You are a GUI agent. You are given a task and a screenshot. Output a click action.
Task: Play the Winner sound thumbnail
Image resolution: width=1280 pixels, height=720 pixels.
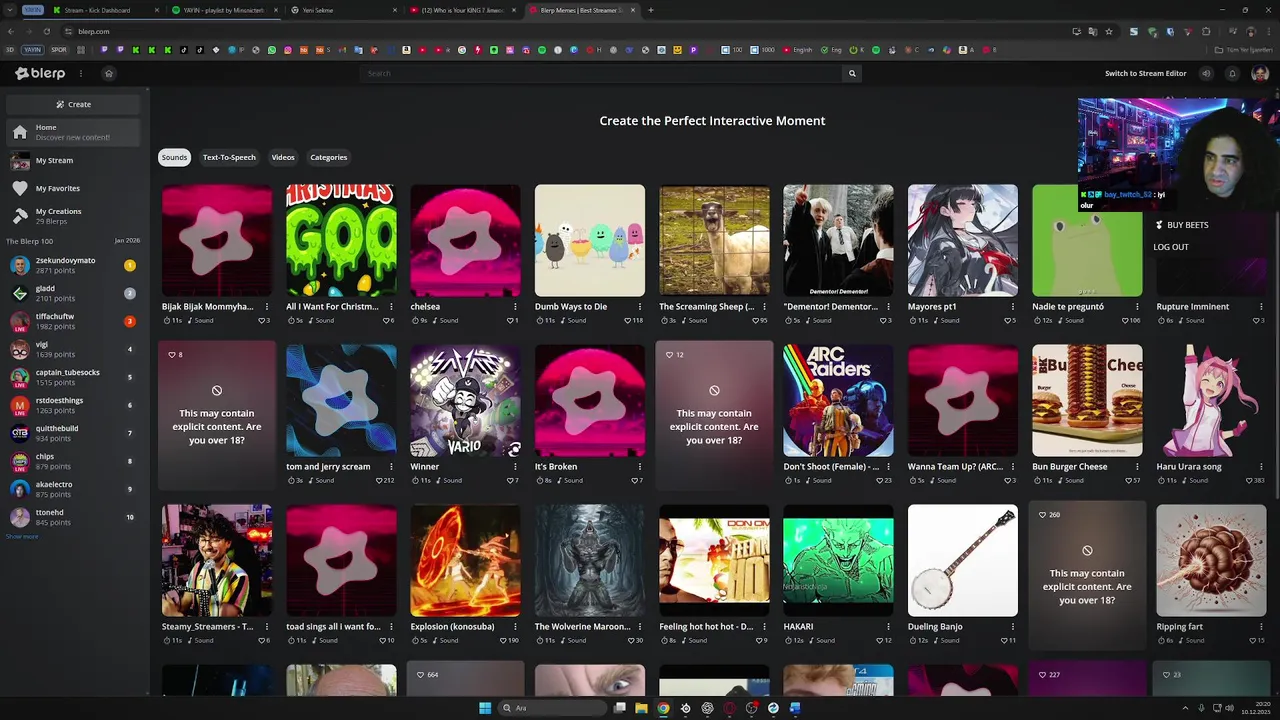point(465,400)
